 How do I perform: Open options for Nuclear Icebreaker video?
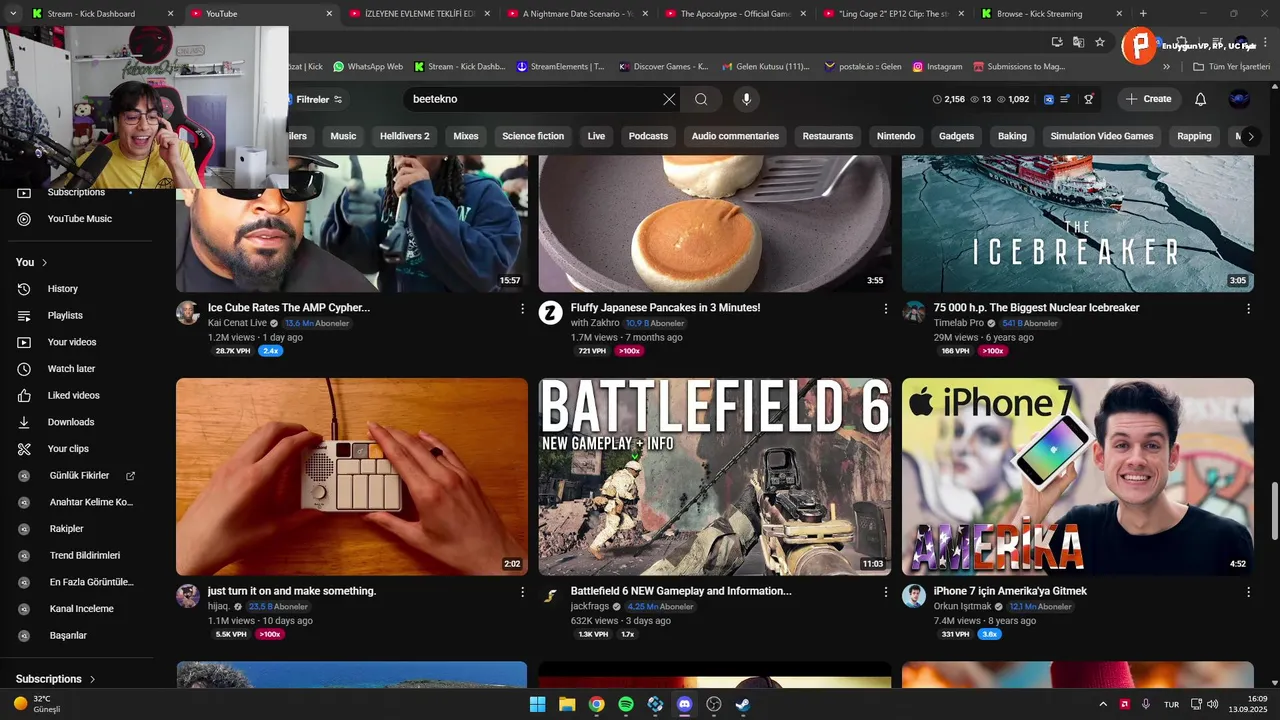[1248, 309]
